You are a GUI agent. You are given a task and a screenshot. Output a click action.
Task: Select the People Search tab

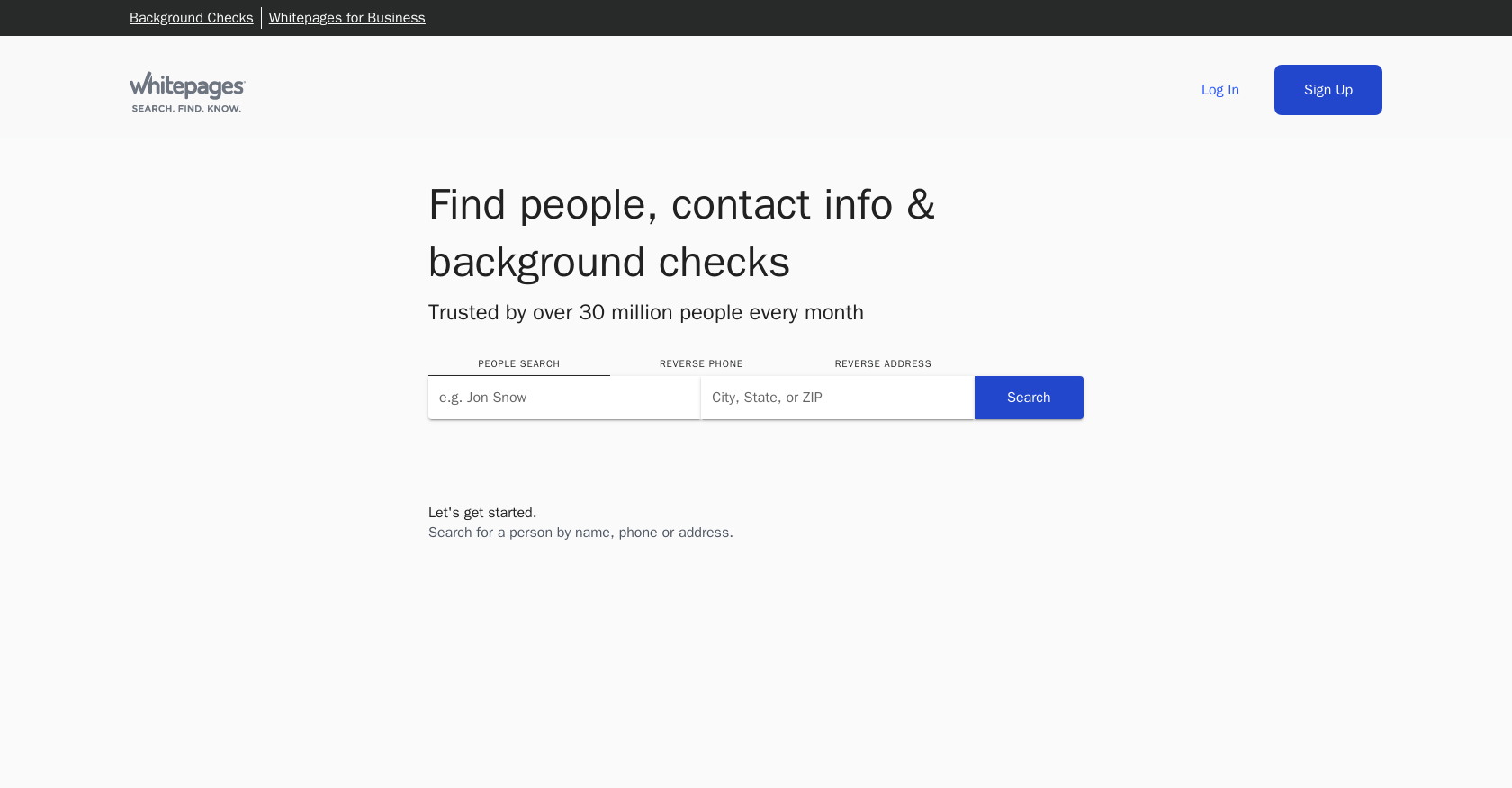click(x=519, y=363)
